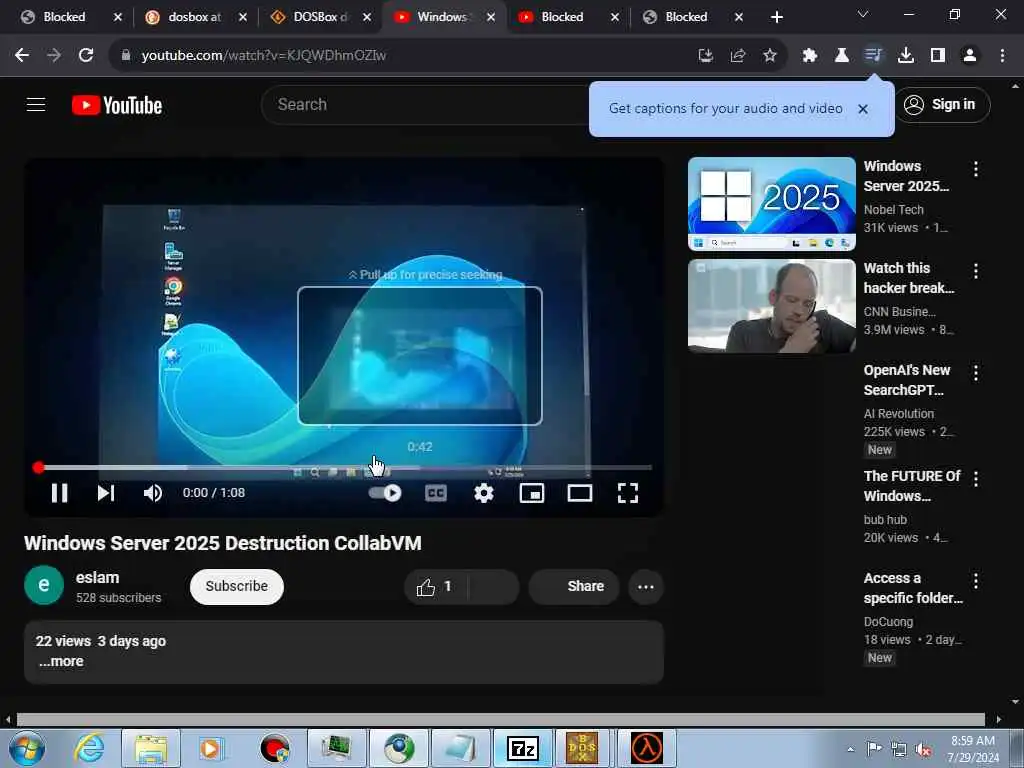The height and width of the screenshot is (768, 1024).
Task: Launch Internet Explorer from taskbar
Action: 88,748
